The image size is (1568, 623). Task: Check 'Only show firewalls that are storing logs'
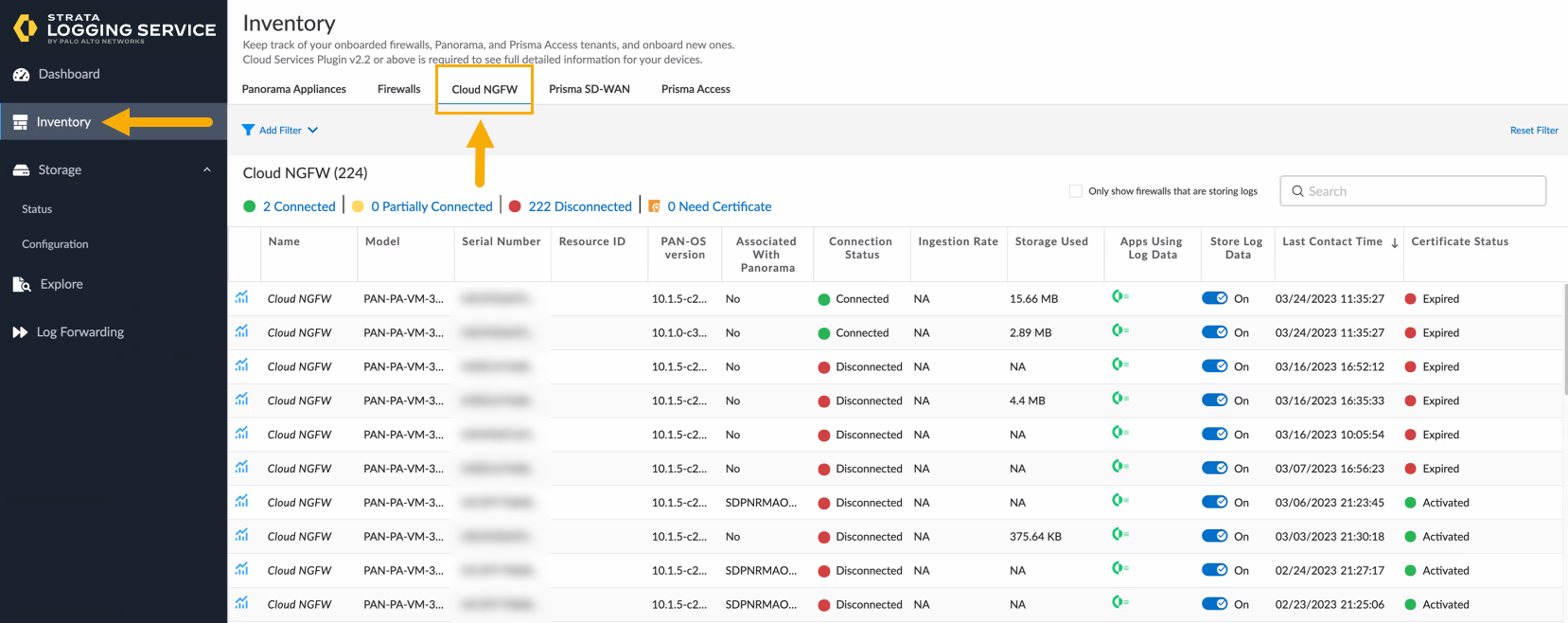[1075, 191]
